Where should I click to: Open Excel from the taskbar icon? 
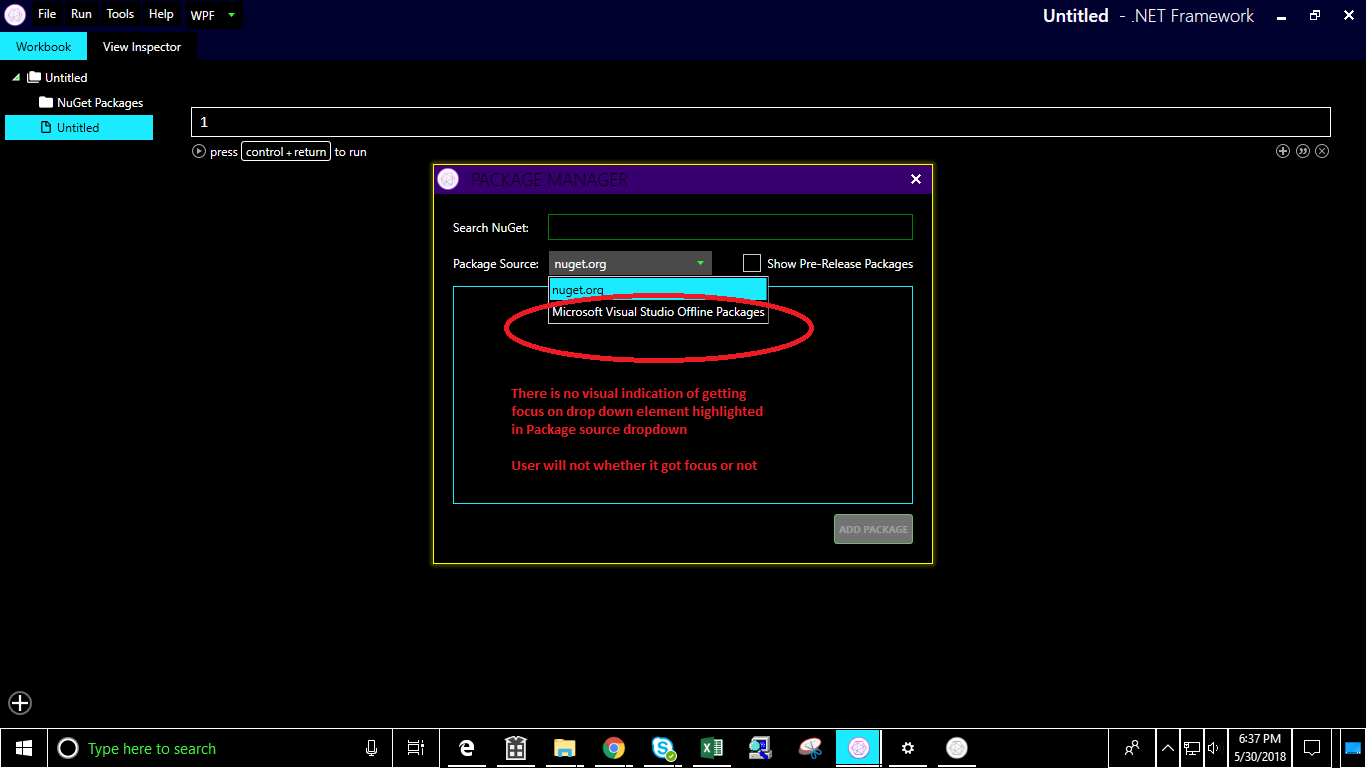tap(711, 747)
